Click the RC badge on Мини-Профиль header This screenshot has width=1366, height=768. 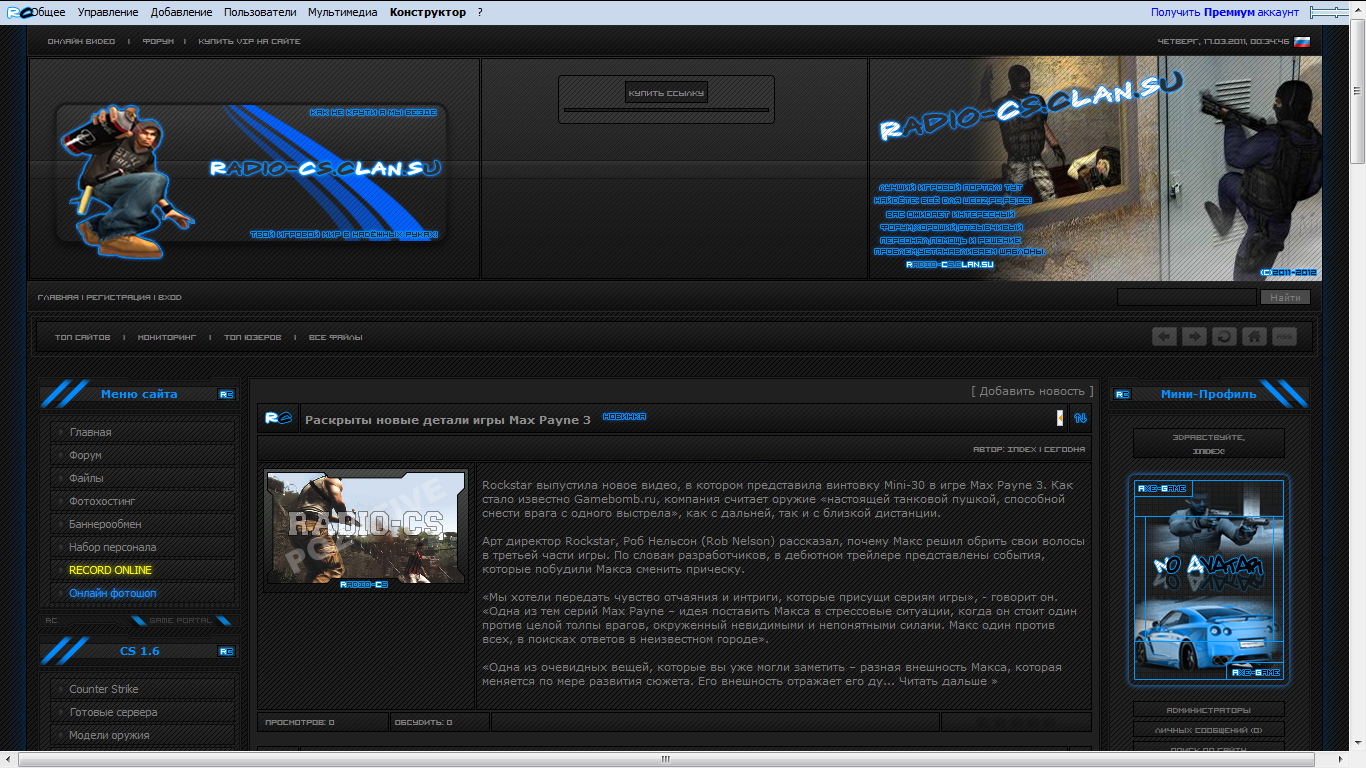(1122, 395)
